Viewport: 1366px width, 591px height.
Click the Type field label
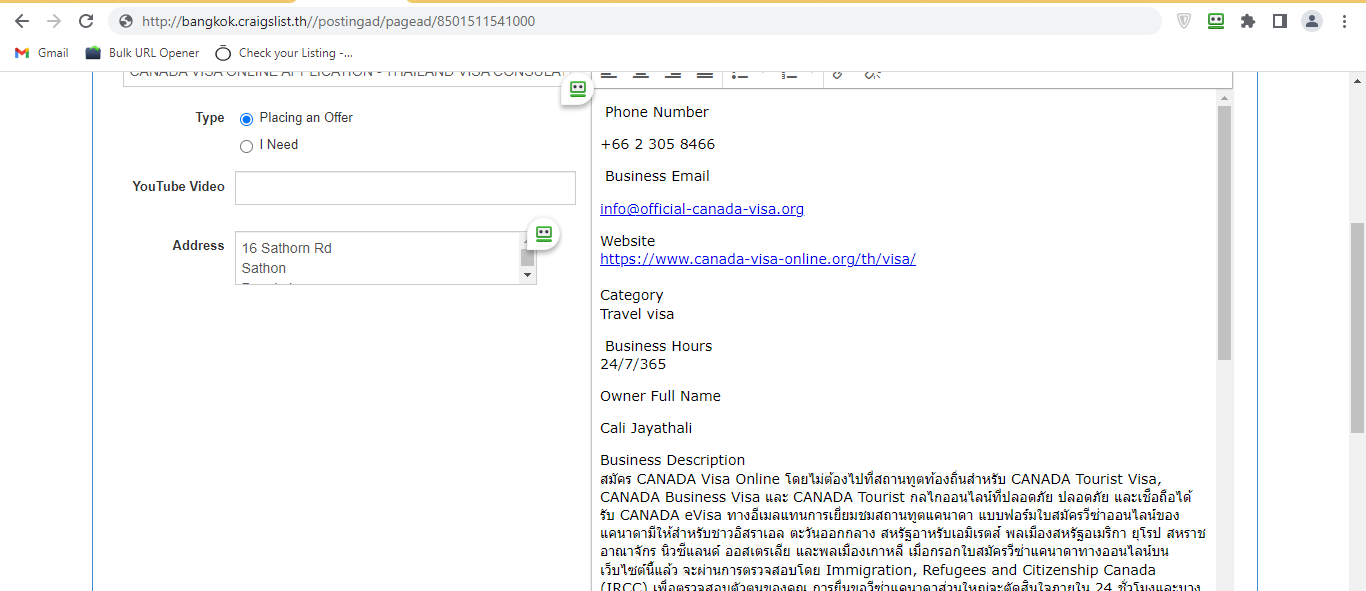point(210,118)
